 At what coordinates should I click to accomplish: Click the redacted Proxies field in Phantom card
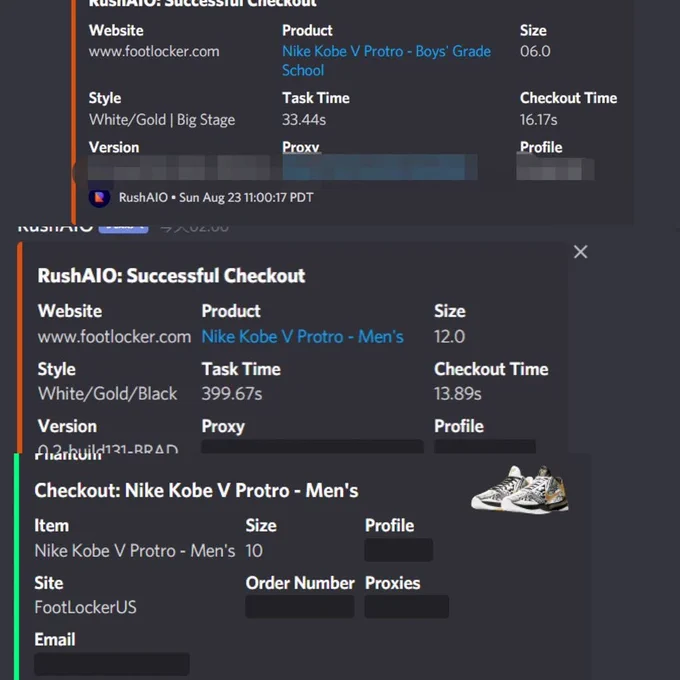pyautogui.click(x=406, y=606)
